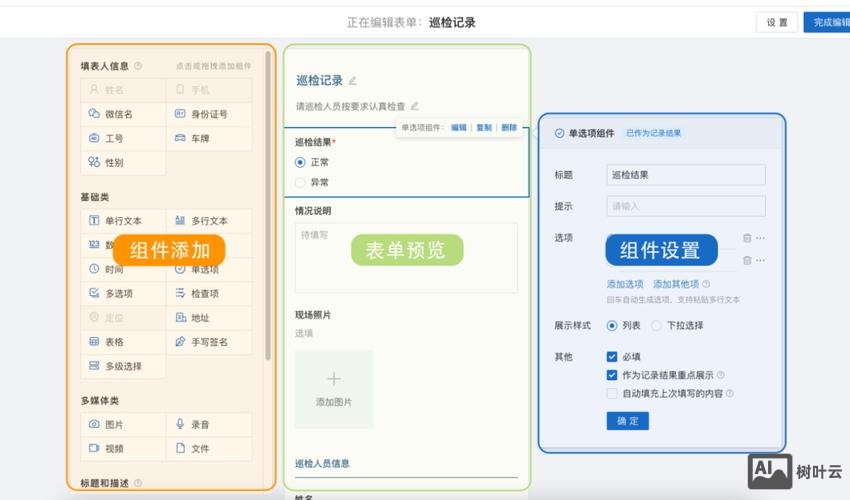Image resolution: width=850 pixels, height=500 pixels.
Task: Delete the second option trash icon
Action: click(x=747, y=260)
